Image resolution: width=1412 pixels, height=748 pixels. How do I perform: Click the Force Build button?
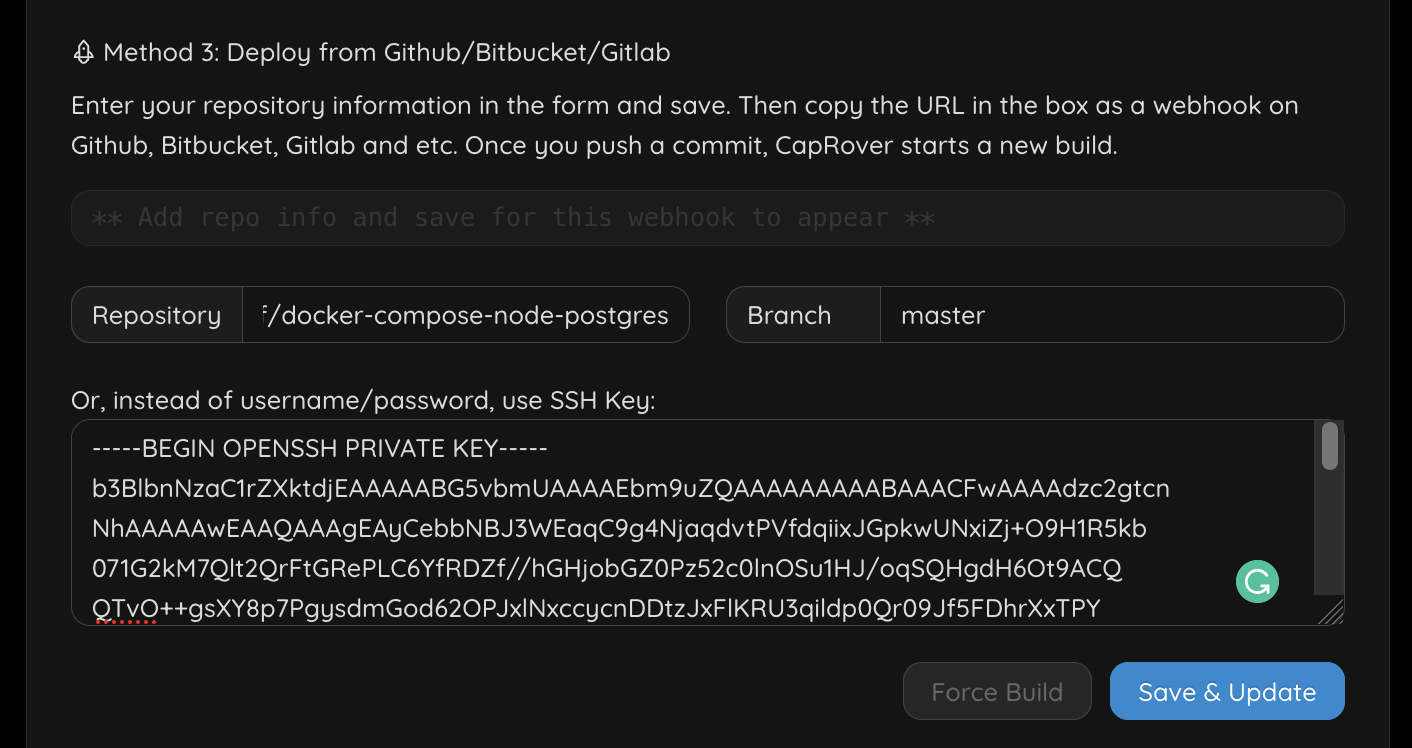tap(996, 690)
